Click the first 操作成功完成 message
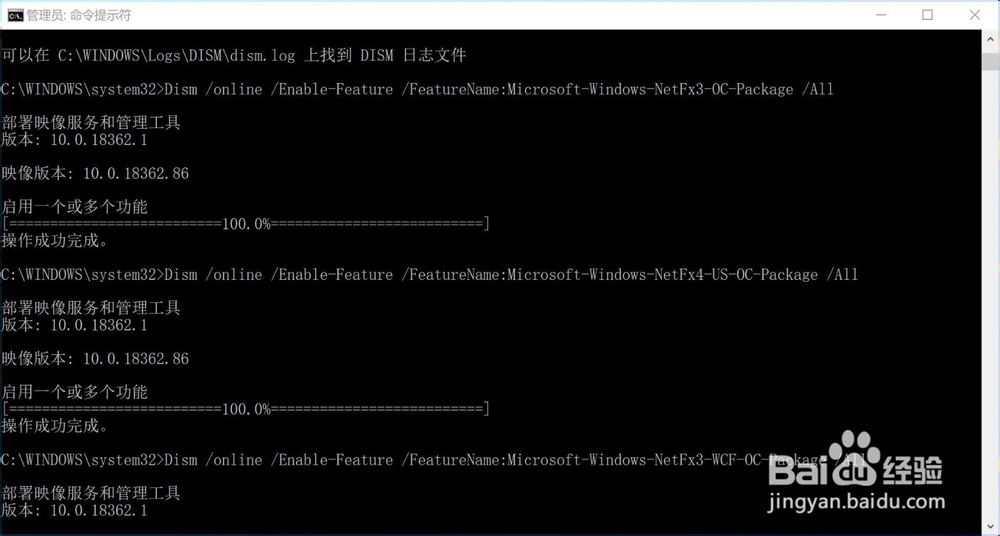Image resolution: width=1000 pixels, height=536 pixels. [x=55, y=241]
